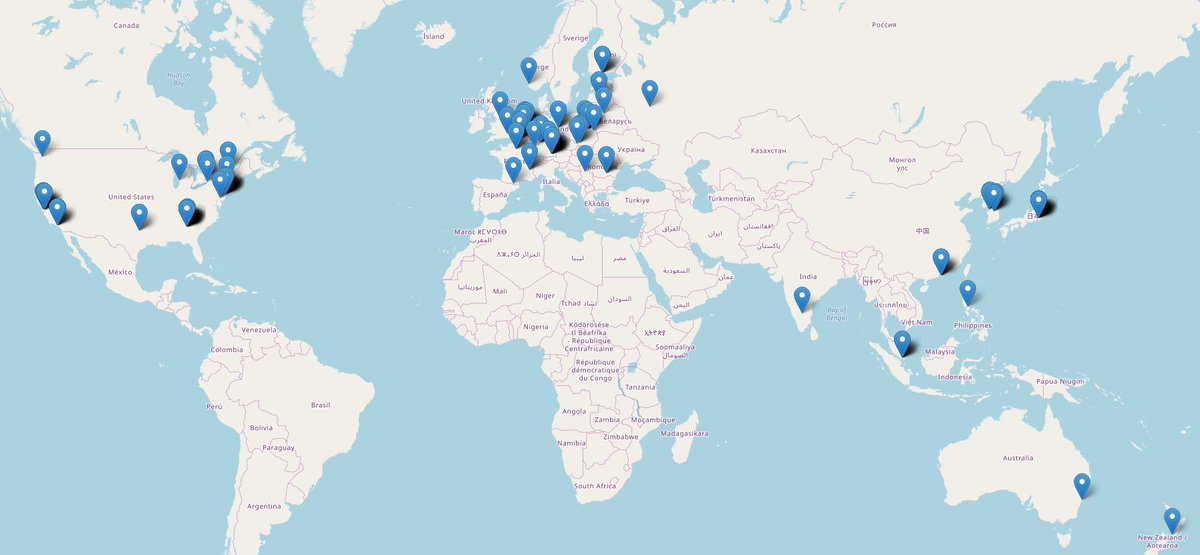Click the Canada country label

coord(126,25)
